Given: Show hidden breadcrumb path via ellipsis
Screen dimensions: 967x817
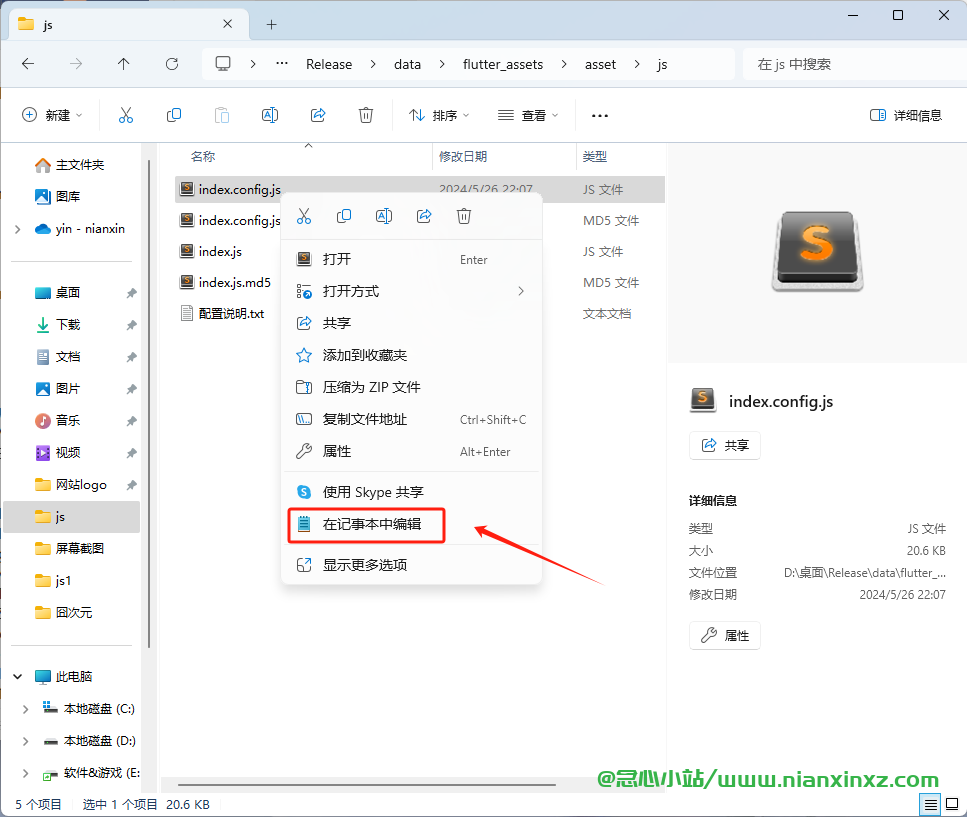Looking at the screenshot, I should tap(282, 64).
